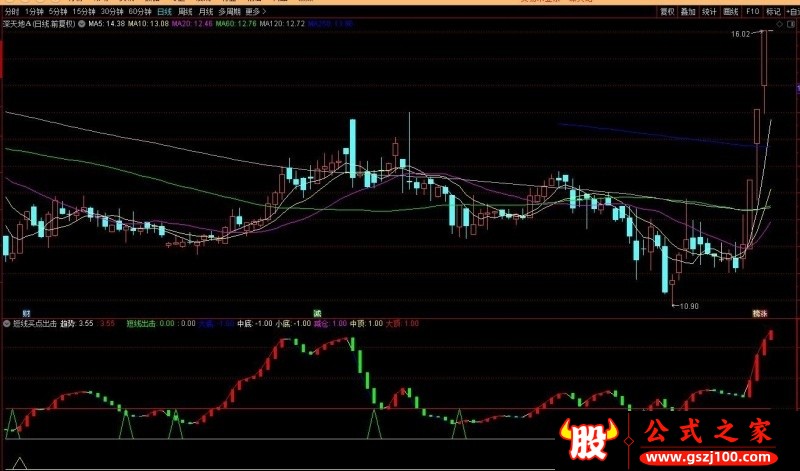Open the 统计 statistics tool
Screen dimensions: 800x471
pos(709,12)
